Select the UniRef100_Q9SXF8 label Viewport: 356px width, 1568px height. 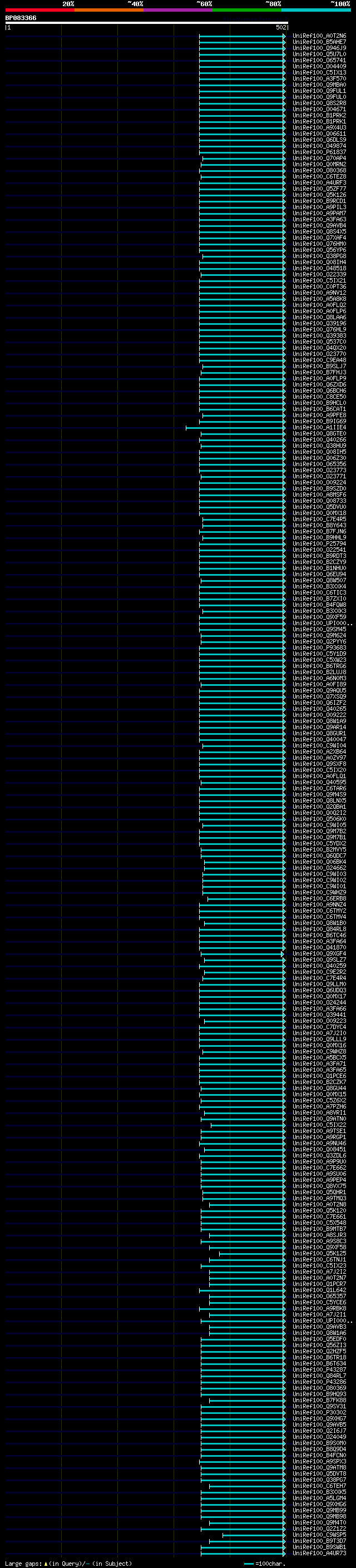tap(319, 764)
